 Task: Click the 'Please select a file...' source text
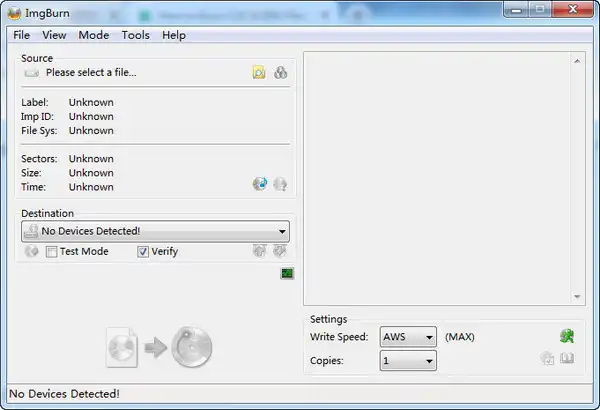coord(91,72)
